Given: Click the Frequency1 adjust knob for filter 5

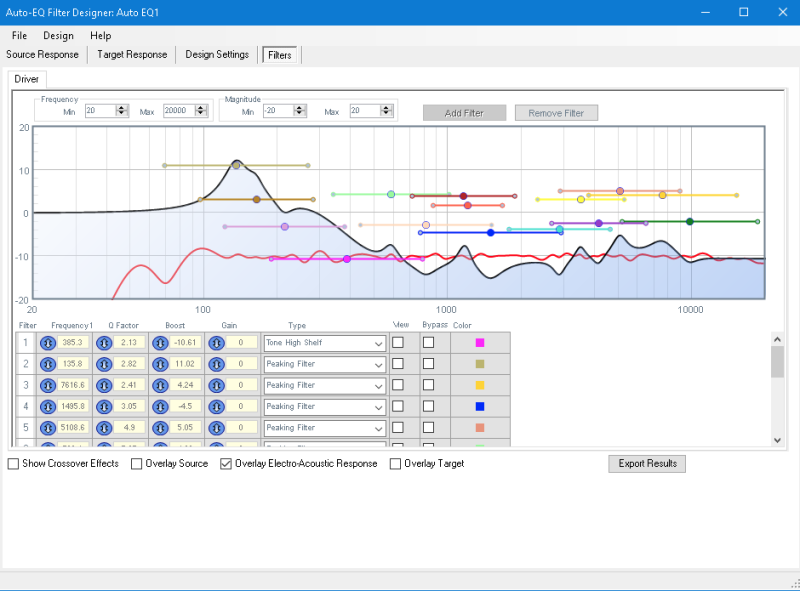Looking at the screenshot, I should click(48, 428).
